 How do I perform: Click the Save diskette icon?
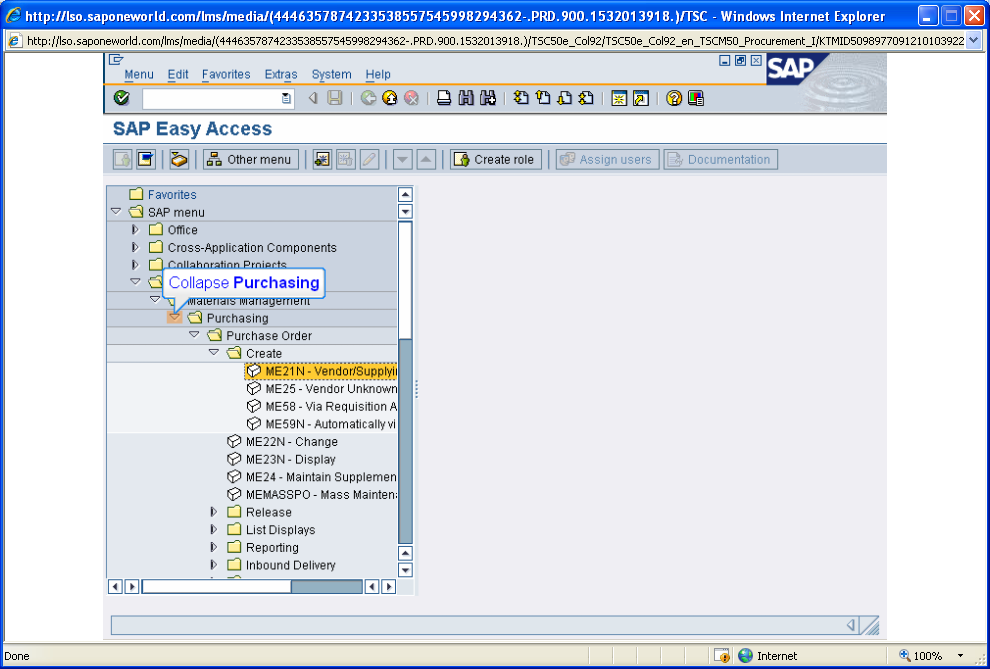click(x=335, y=98)
